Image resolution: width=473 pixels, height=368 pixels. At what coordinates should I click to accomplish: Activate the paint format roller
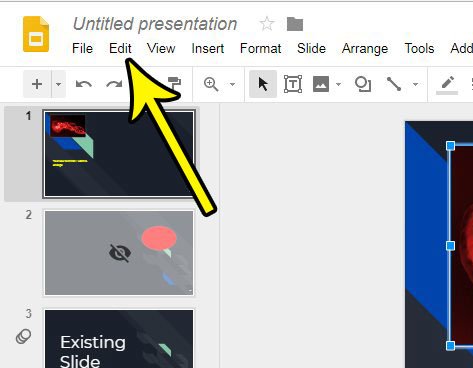pos(174,83)
